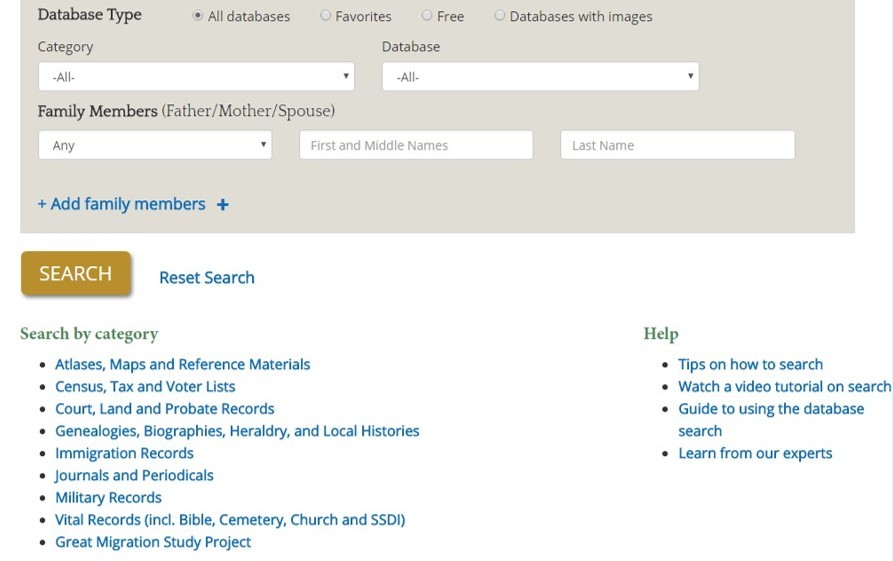This screenshot has height=561, width=893.
Task: Open Great Migration Study Project link
Action: tap(153, 542)
